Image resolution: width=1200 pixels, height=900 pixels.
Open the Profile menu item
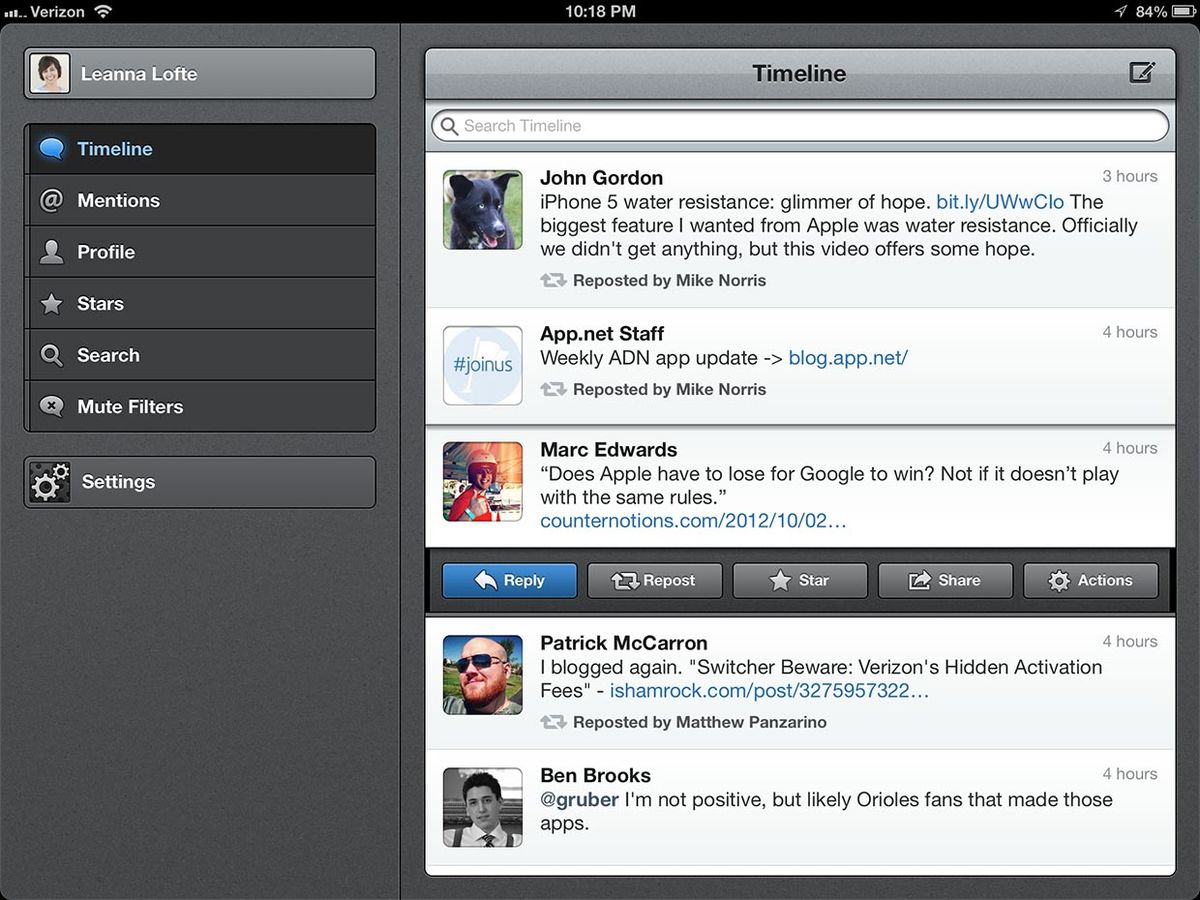(200, 252)
